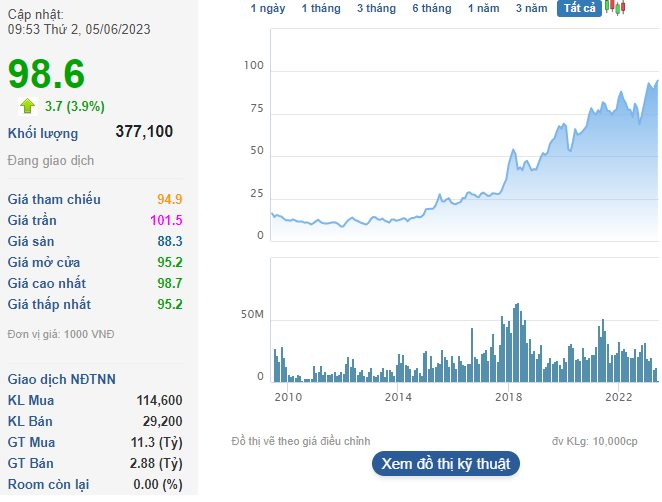662x502 pixels.
Task: Click the "Giao dịch NĐTNN" heading
Action: pyautogui.click(x=62, y=380)
